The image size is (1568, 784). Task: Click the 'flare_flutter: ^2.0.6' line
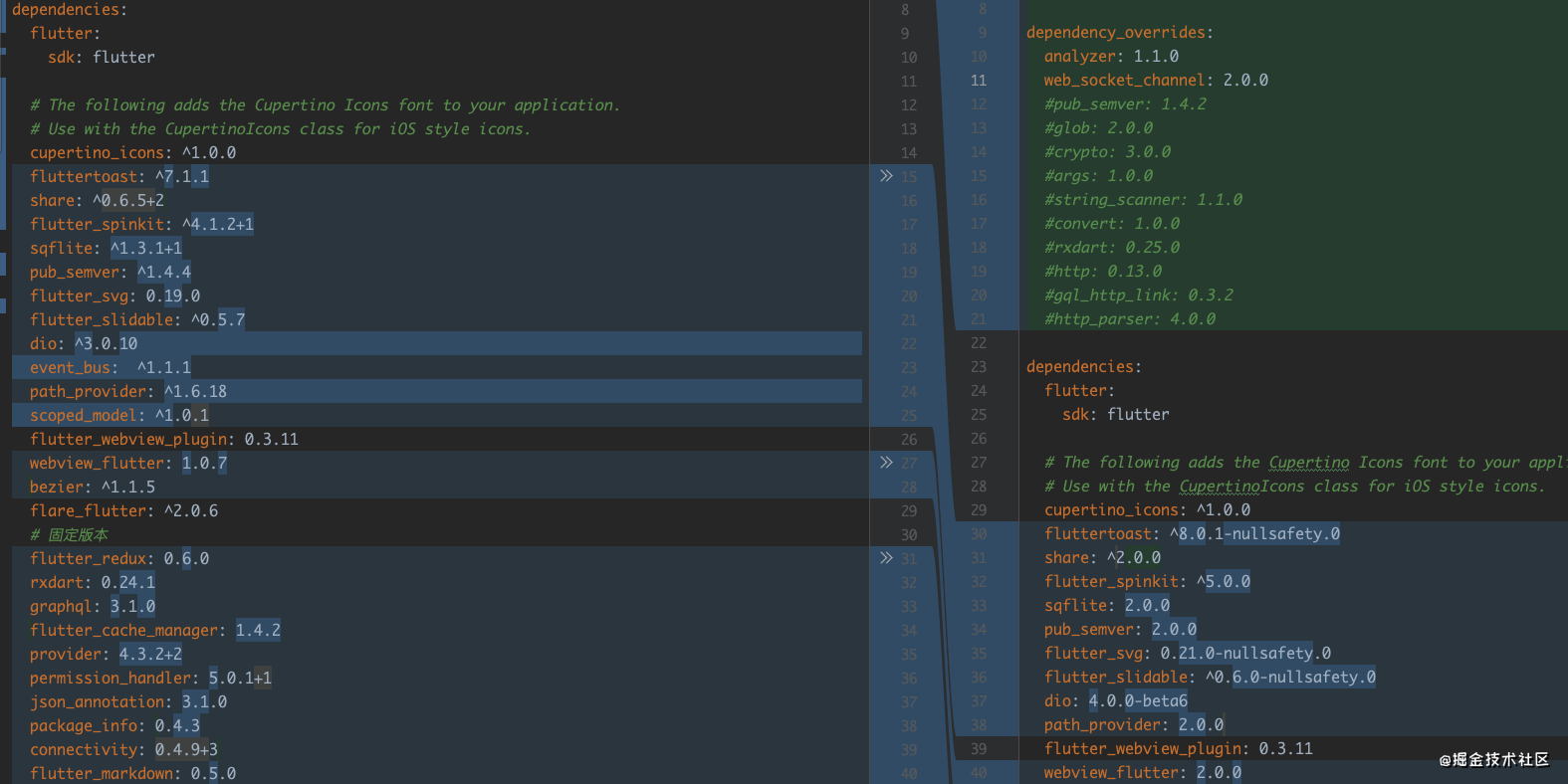tap(123, 510)
